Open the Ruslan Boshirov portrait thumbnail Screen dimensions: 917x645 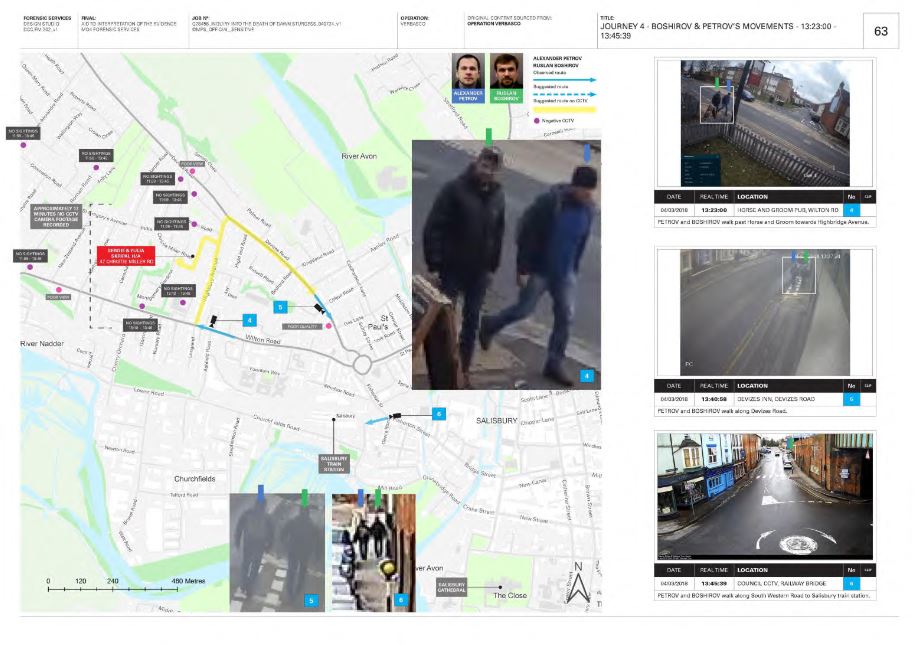(x=508, y=72)
